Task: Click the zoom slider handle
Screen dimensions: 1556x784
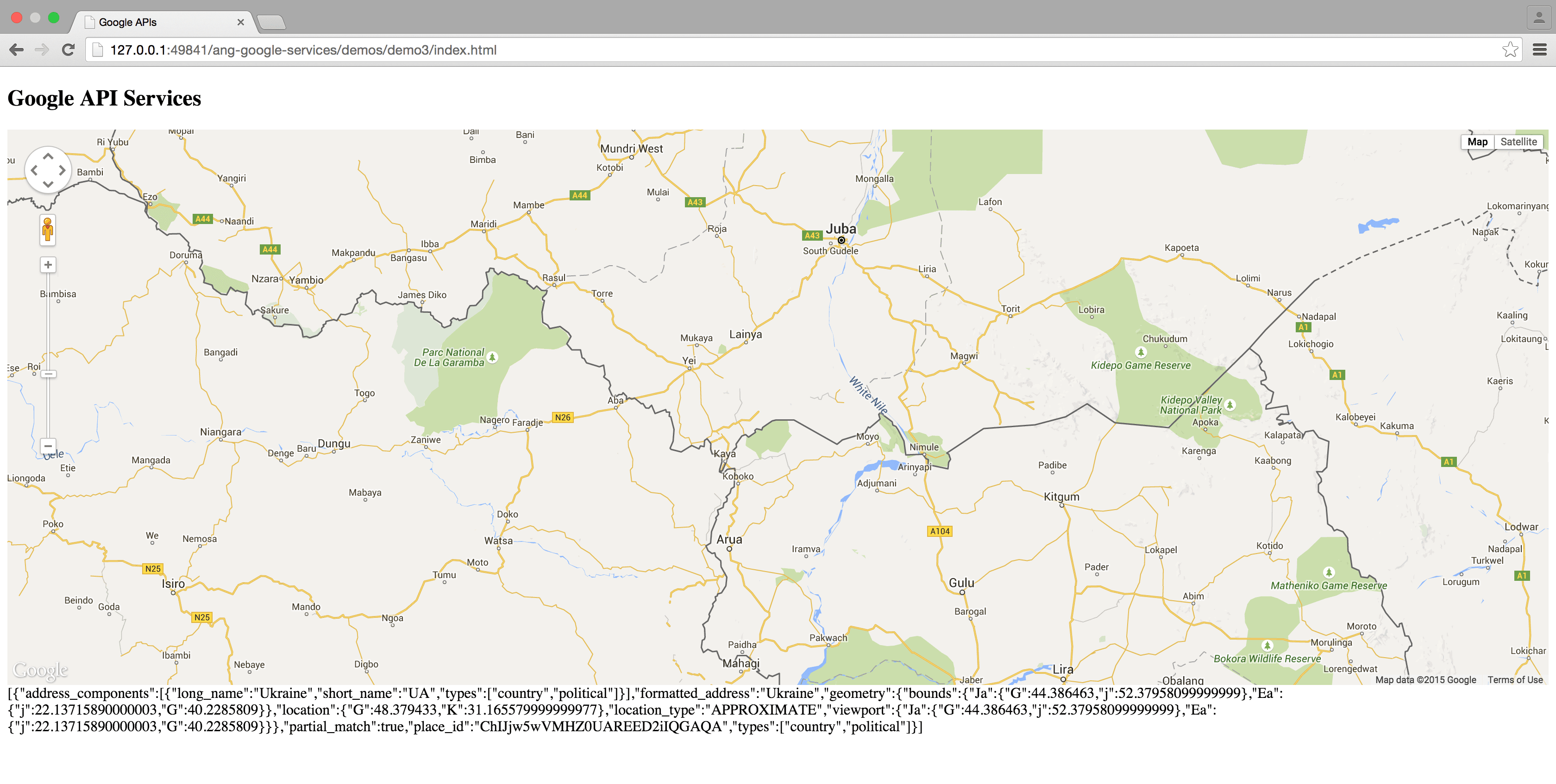Action: point(48,374)
